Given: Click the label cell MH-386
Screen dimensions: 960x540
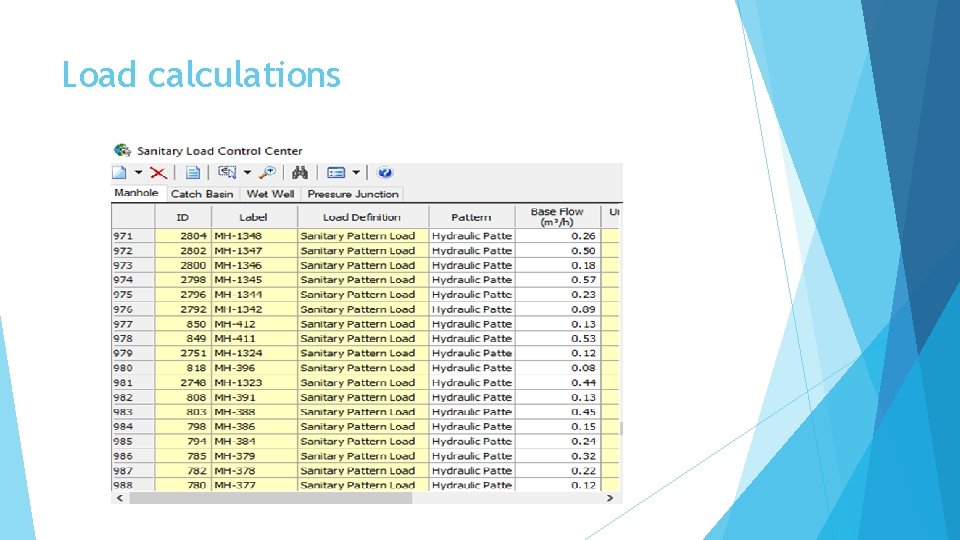Looking at the screenshot, I should click(254, 427).
